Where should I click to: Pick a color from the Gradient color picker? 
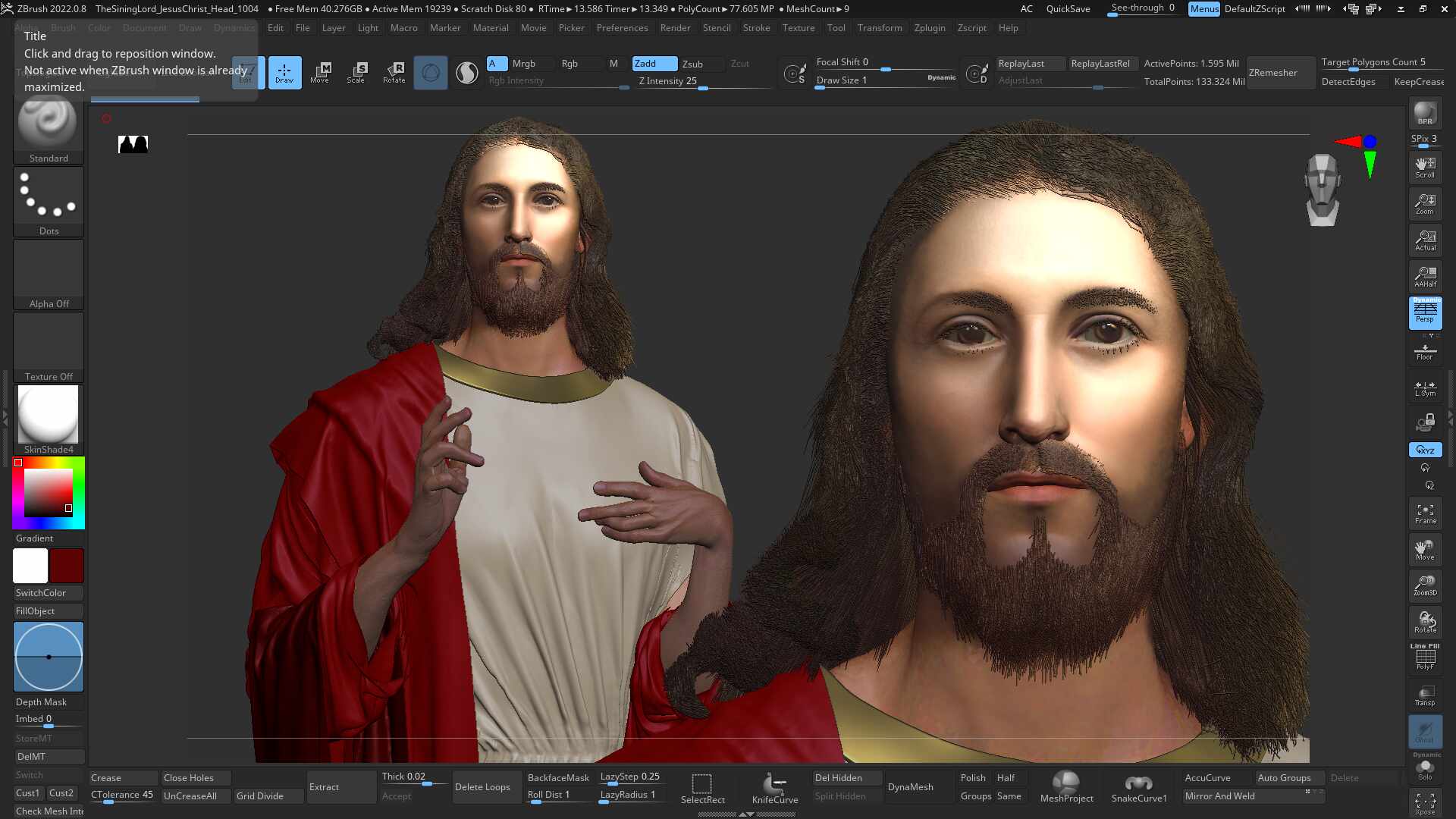[x=48, y=493]
